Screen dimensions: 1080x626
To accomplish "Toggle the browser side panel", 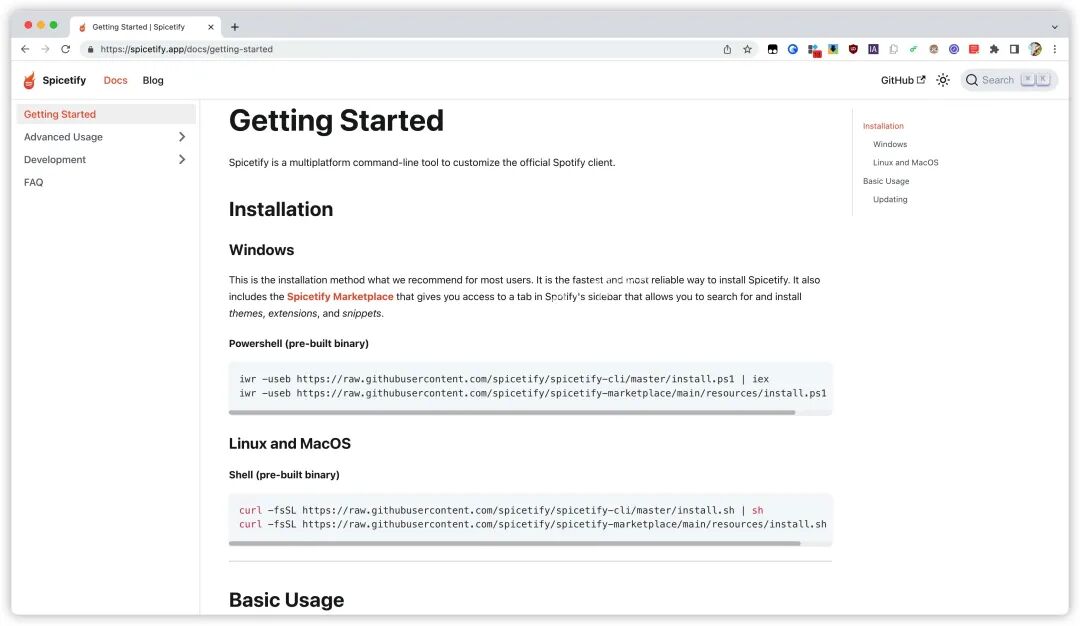I will coord(1015,49).
